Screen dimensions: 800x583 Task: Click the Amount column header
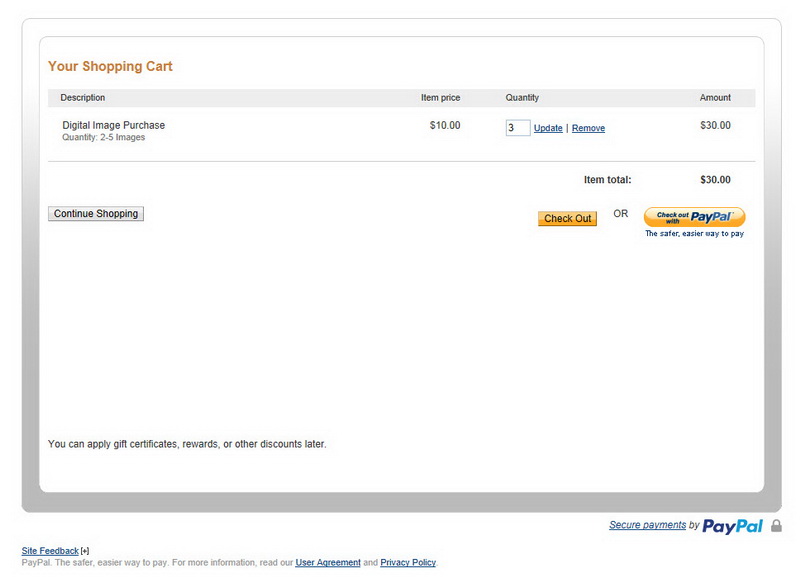(x=715, y=97)
